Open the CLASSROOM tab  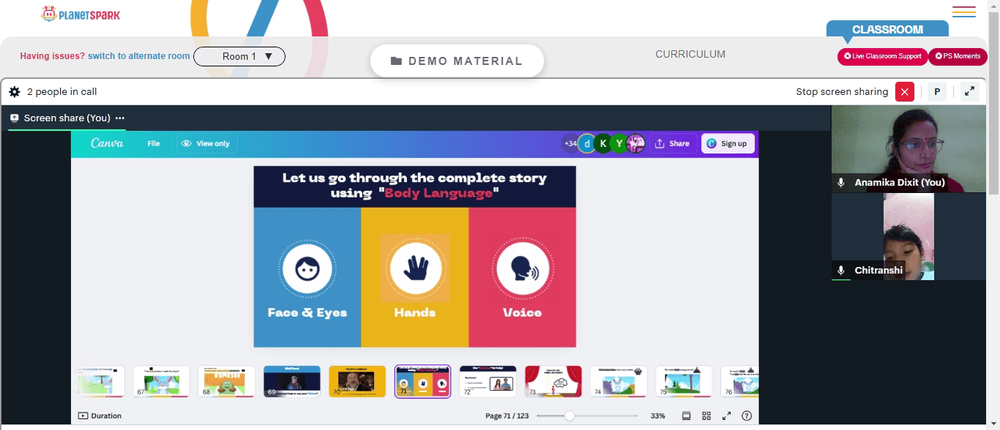coord(887,29)
